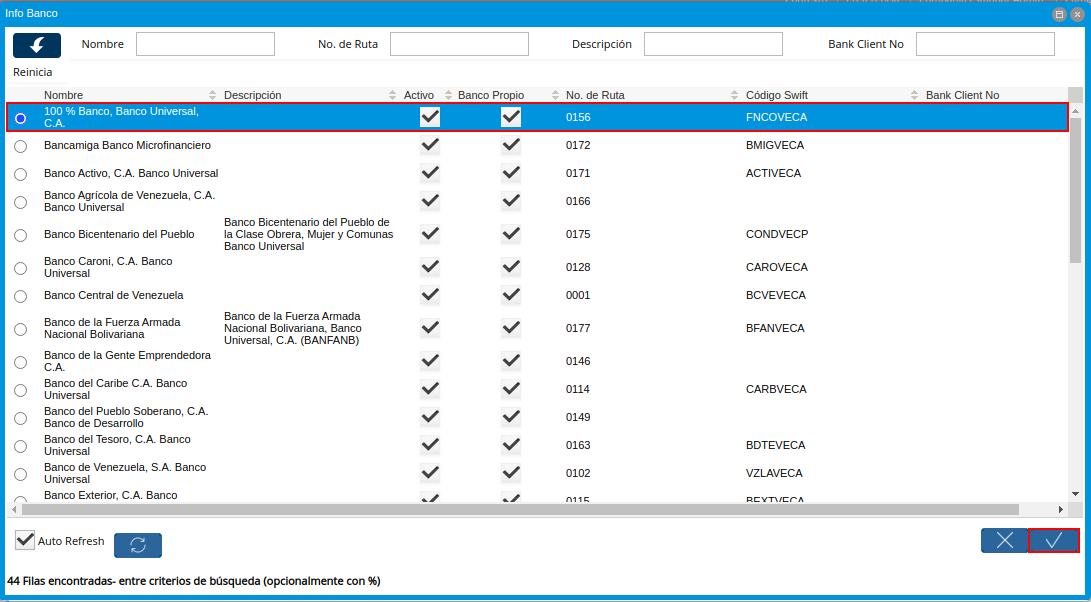This screenshot has height=602, width=1091.
Task: Toggle the Auto Refresh checkbox
Action: point(25,540)
